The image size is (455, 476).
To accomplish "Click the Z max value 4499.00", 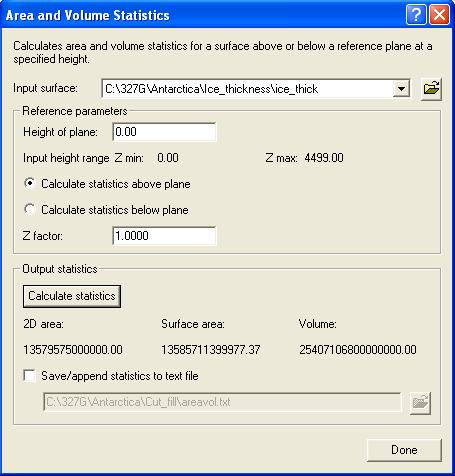I will 324,158.
